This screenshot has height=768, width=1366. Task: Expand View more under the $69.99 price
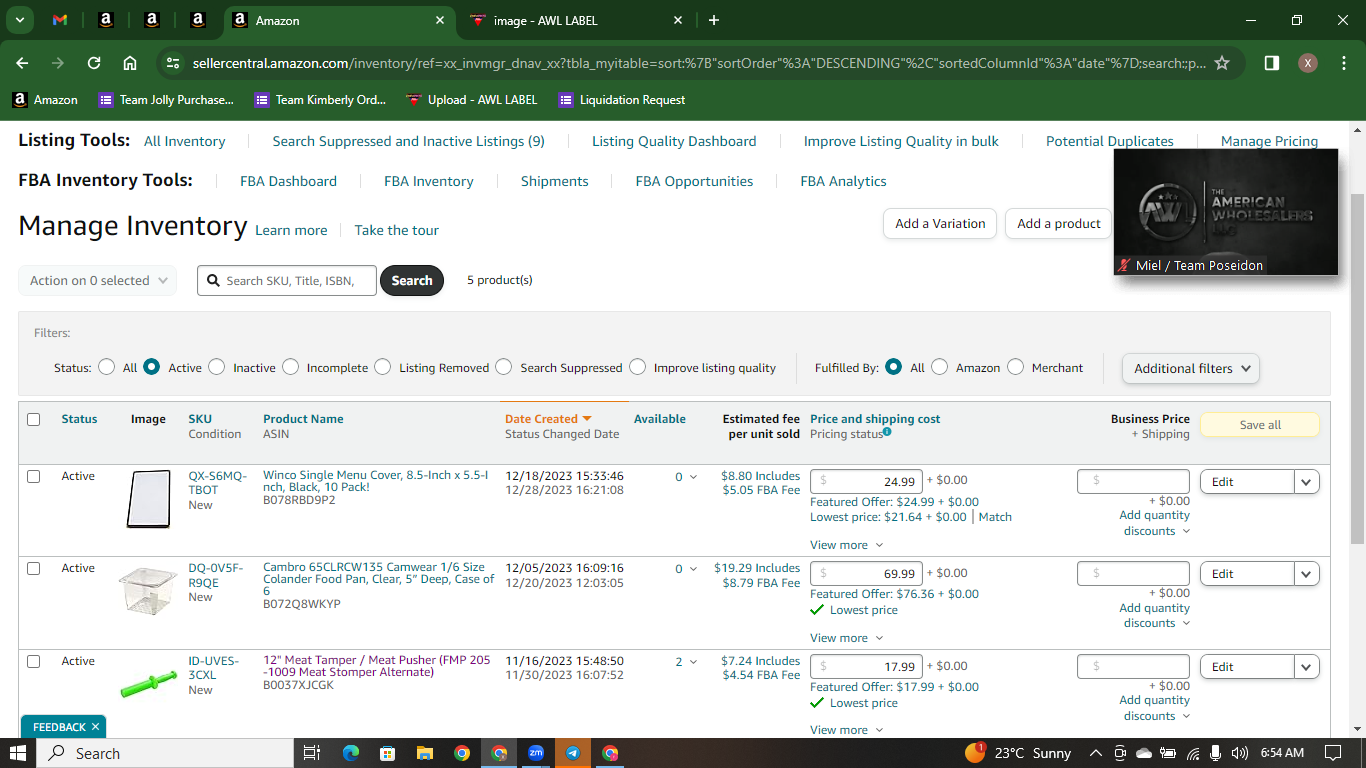coord(847,638)
